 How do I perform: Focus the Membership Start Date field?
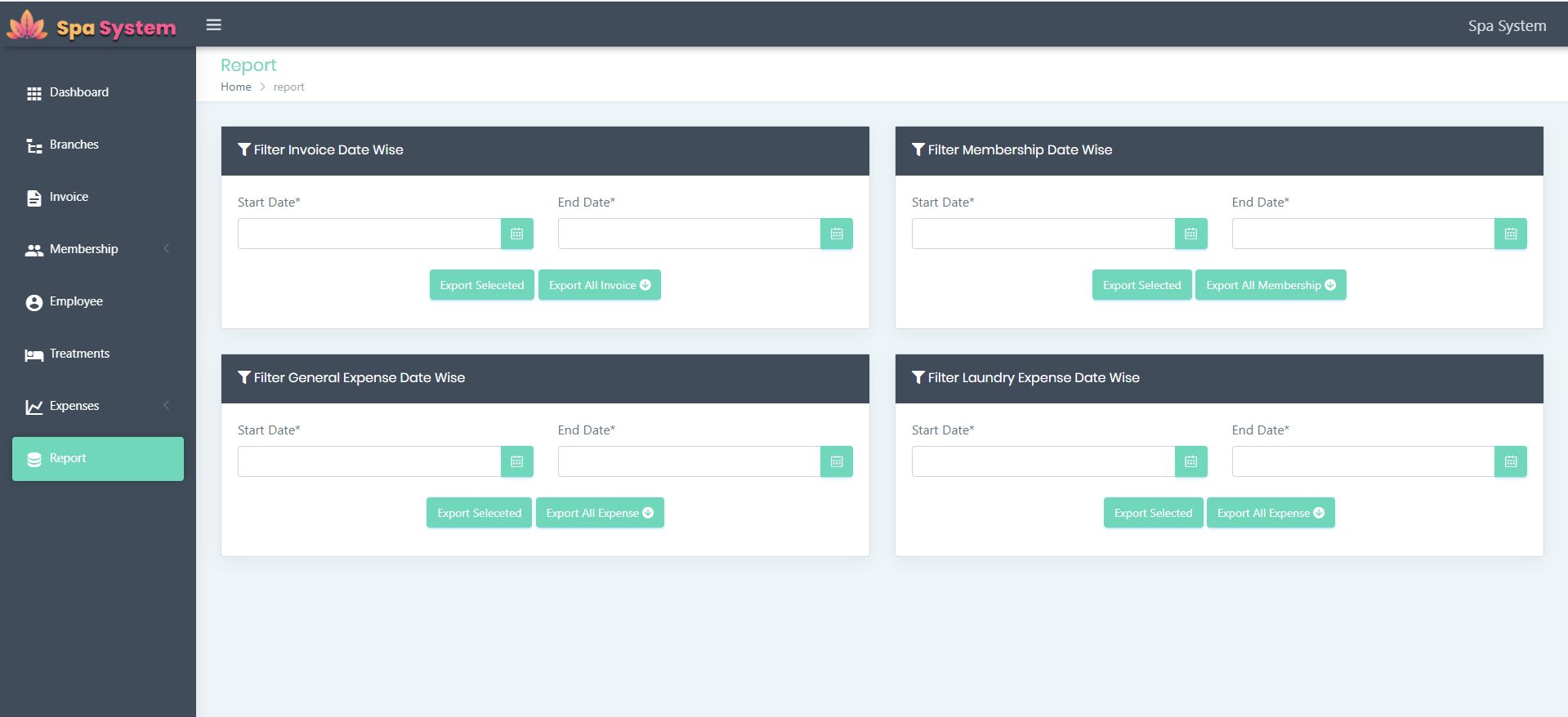tap(1043, 234)
